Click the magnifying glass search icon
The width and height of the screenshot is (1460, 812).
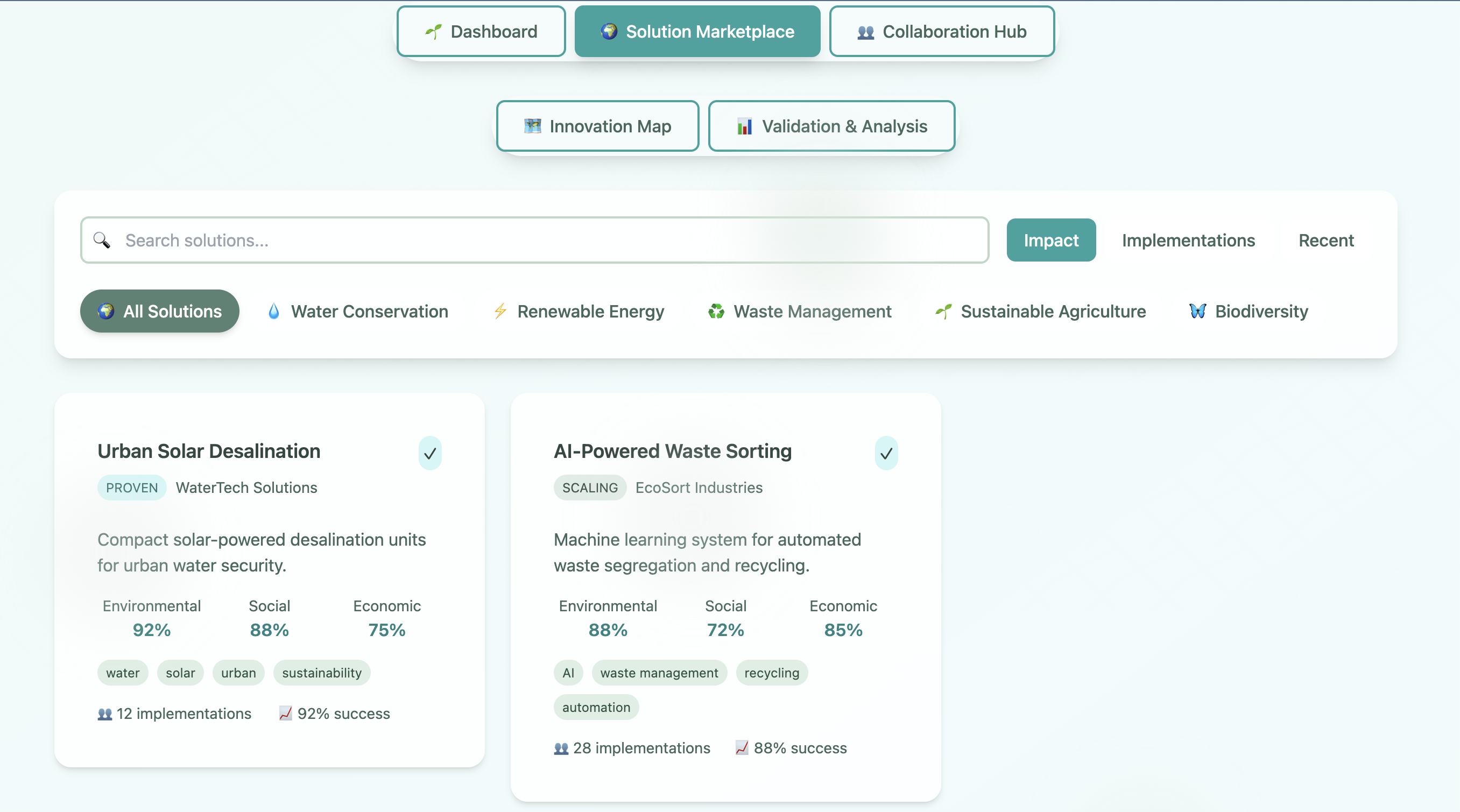pos(102,240)
